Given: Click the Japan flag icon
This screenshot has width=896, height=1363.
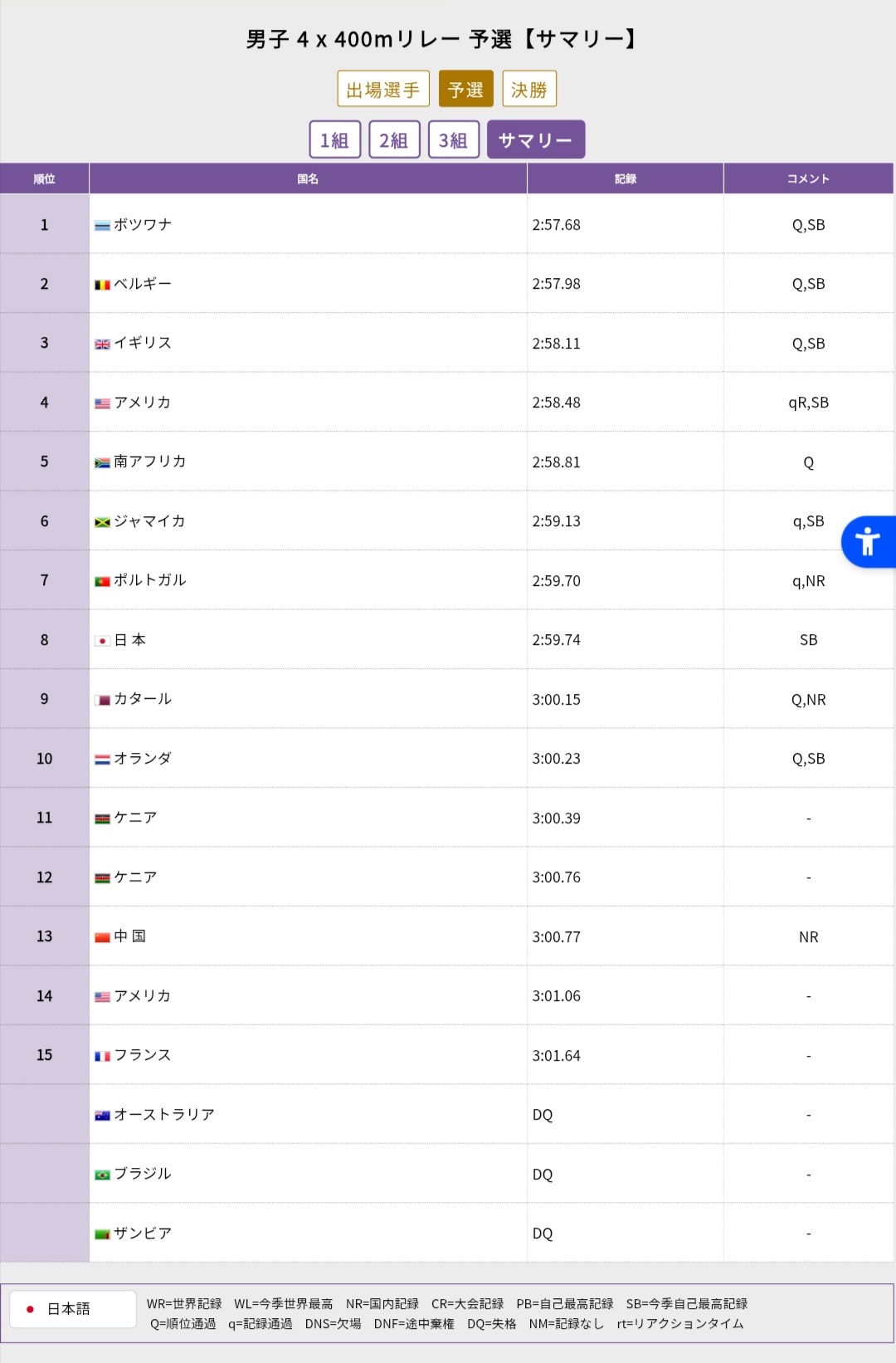Looking at the screenshot, I should pos(102,641).
